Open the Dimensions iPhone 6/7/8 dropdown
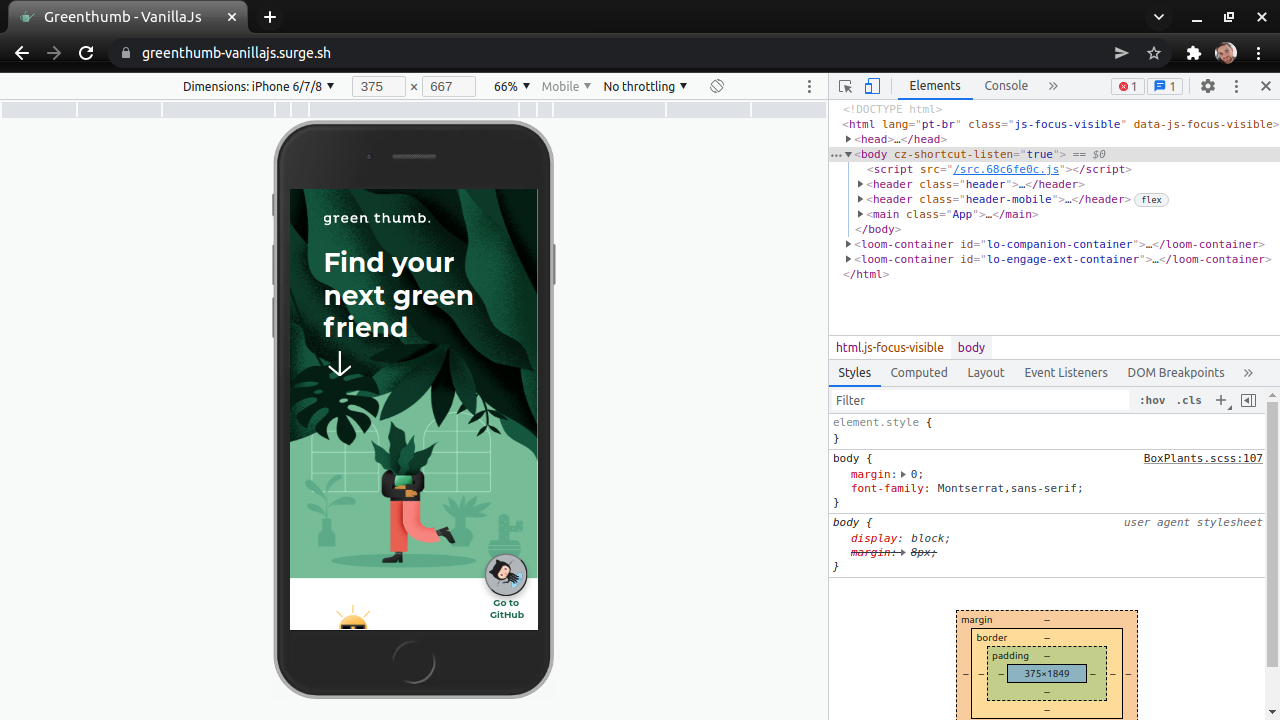Viewport: 1280px width, 720px height. (258, 86)
